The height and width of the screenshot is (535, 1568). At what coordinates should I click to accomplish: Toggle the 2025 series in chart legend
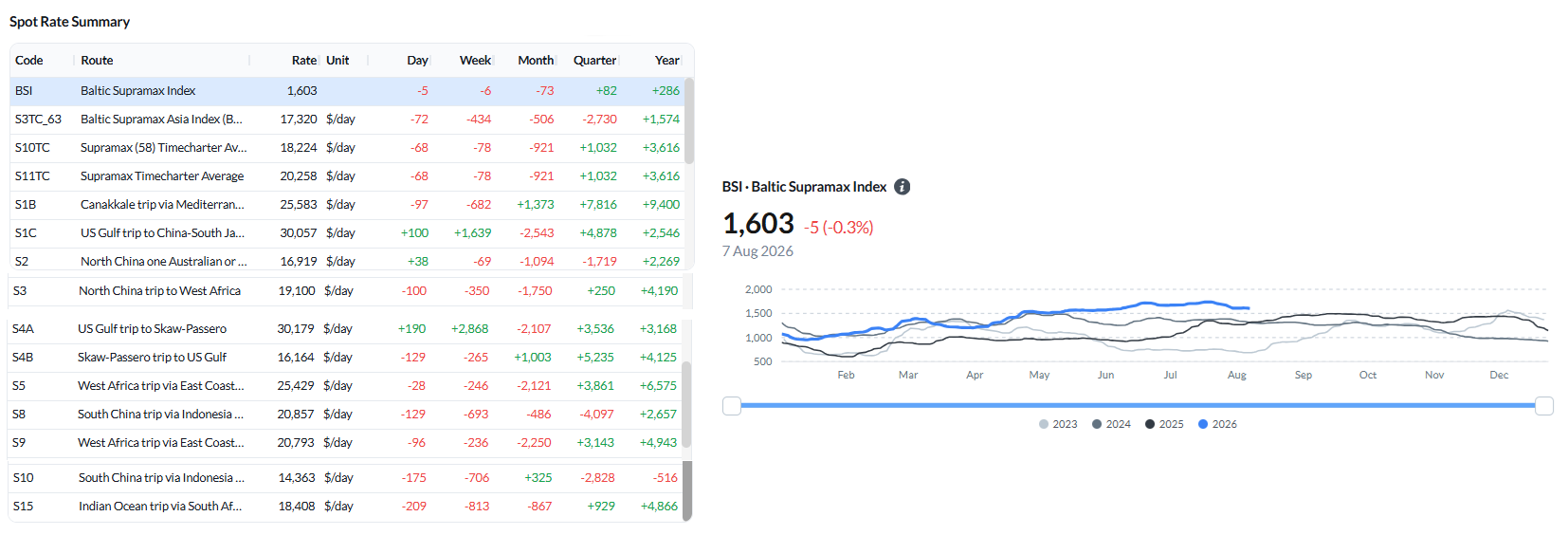pos(1164,424)
